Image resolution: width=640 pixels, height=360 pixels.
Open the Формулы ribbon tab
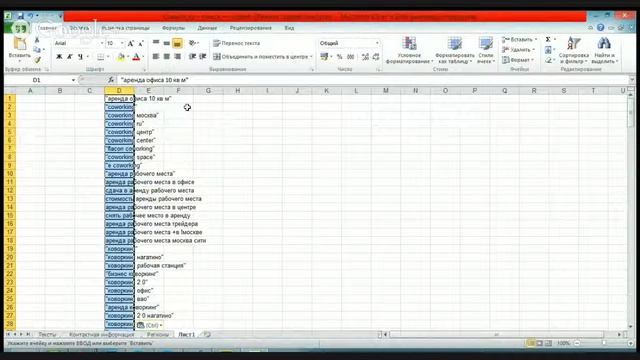tap(173, 28)
